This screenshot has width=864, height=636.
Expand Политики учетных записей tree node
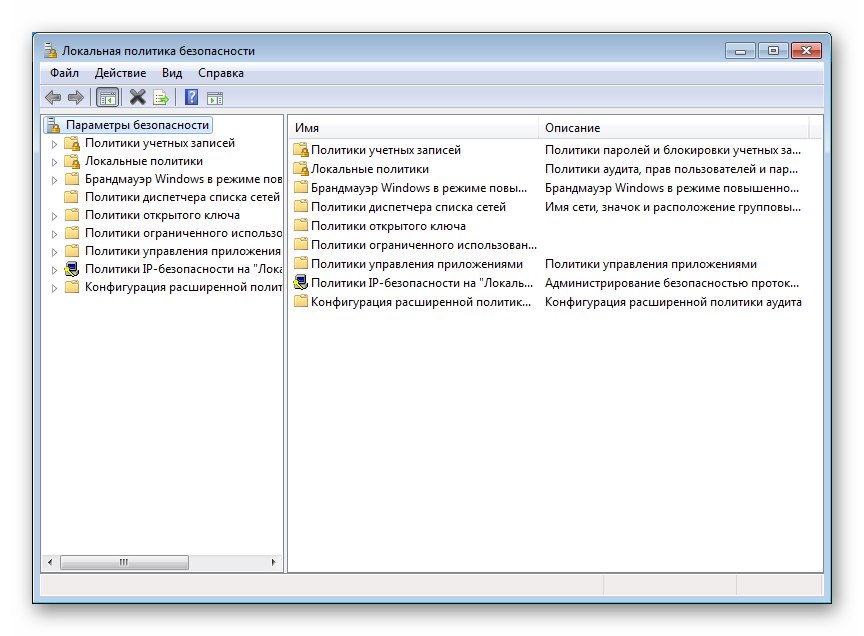(x=54, y=144)
